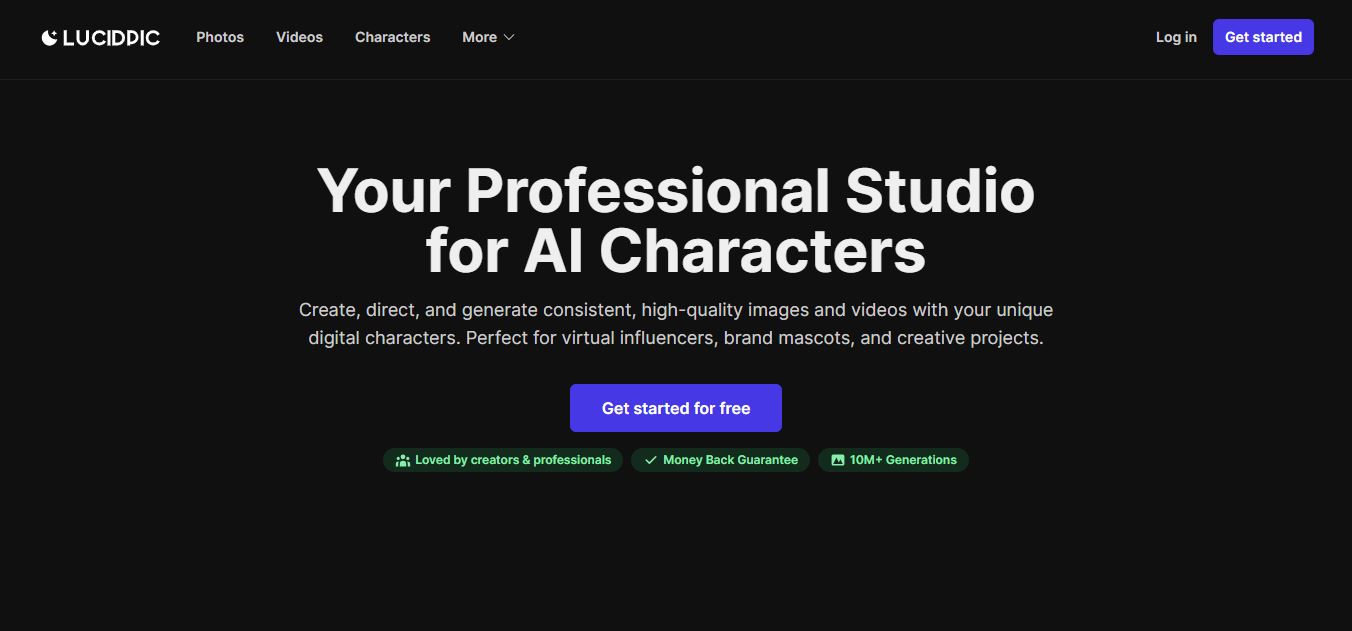The width and height of the screenshot is (1352, 631).
Task: Click the subtitle line starting Create, direct, and generate
Action: click(x=676, y=310)
